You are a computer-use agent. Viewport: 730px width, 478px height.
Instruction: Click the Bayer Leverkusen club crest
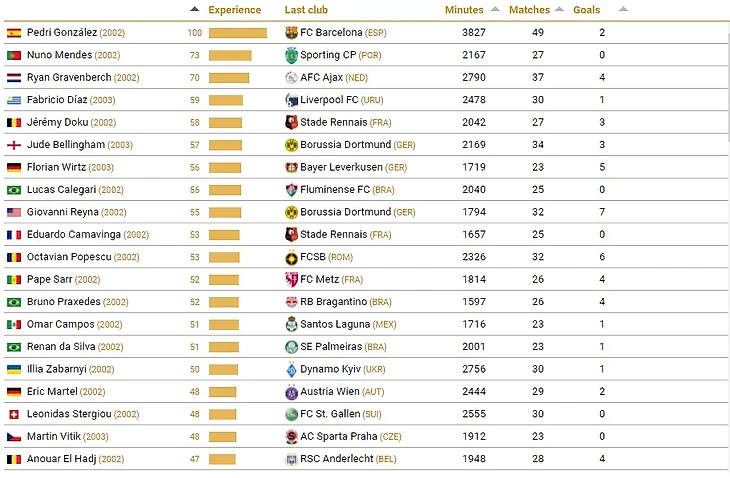(x=291, y=167)
